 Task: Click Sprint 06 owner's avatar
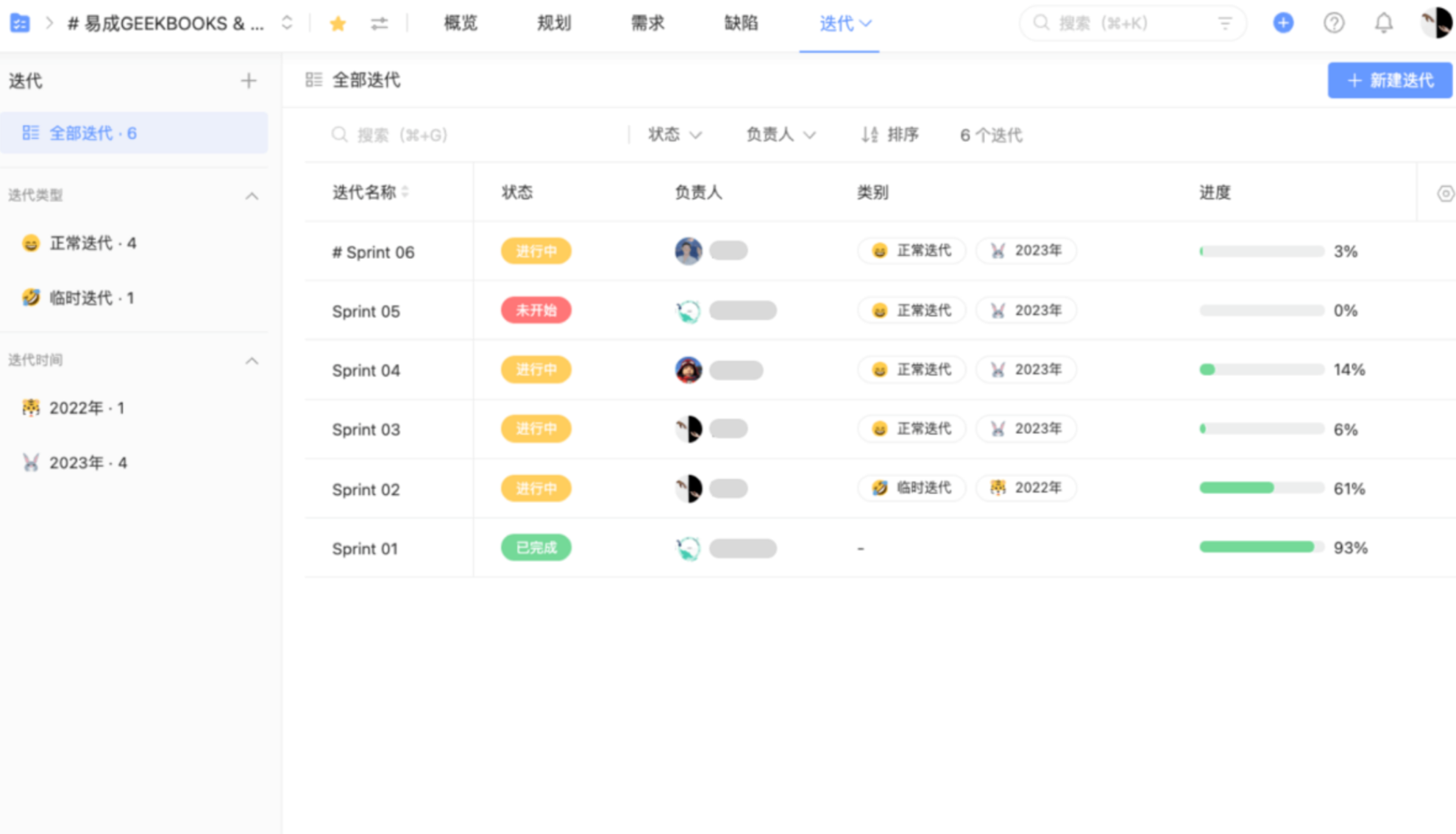tap(687, 251)
